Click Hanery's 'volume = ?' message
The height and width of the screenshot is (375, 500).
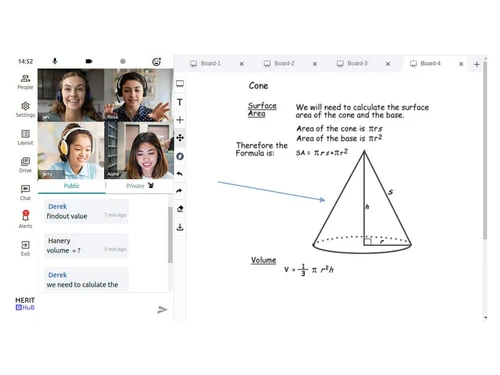pos(86,246)
